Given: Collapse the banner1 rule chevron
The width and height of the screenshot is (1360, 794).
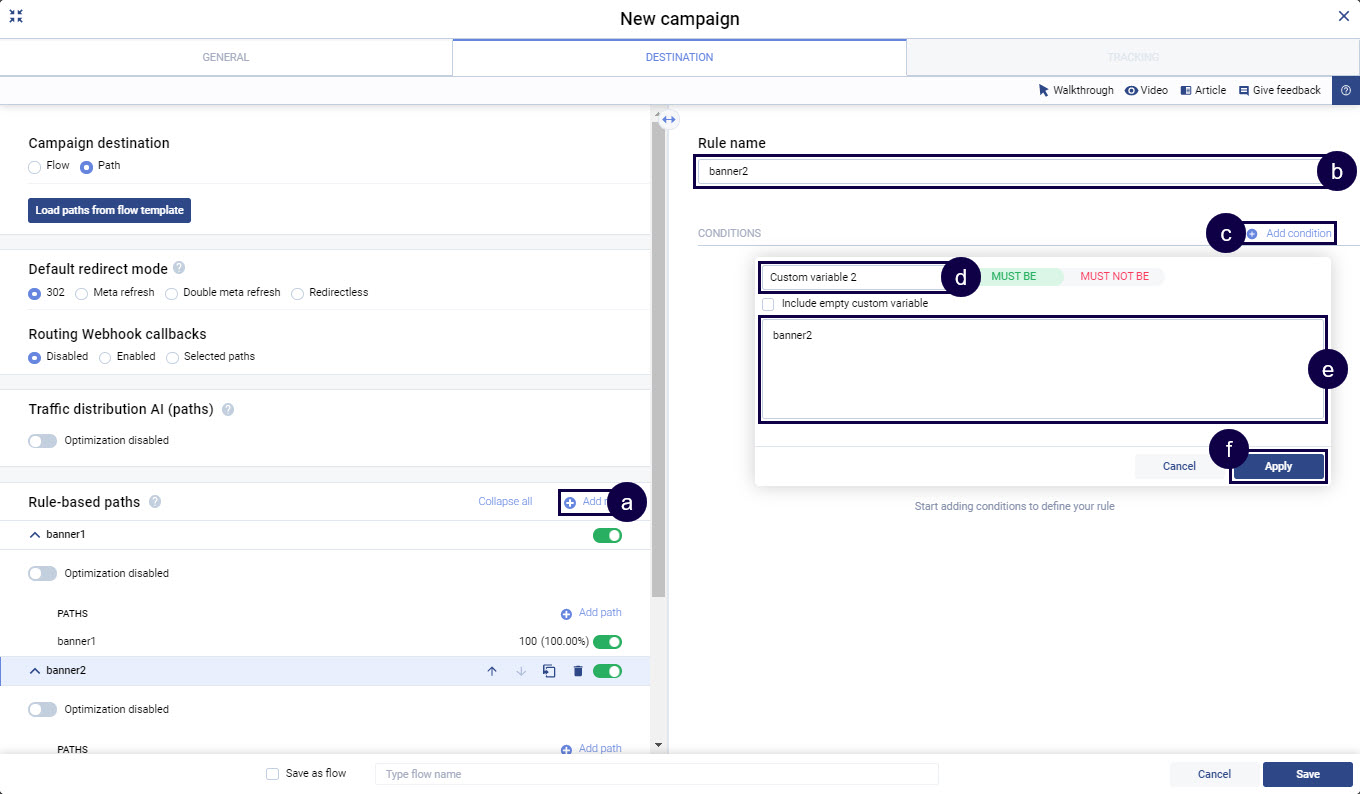Looking at the screenshot, I should [36, 535].
